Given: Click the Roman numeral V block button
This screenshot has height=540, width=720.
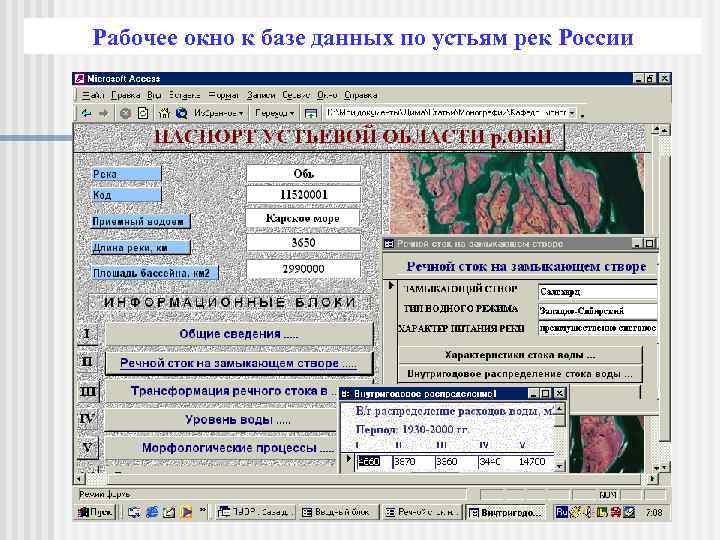Looking at the screenshot, I should [87, 447].
